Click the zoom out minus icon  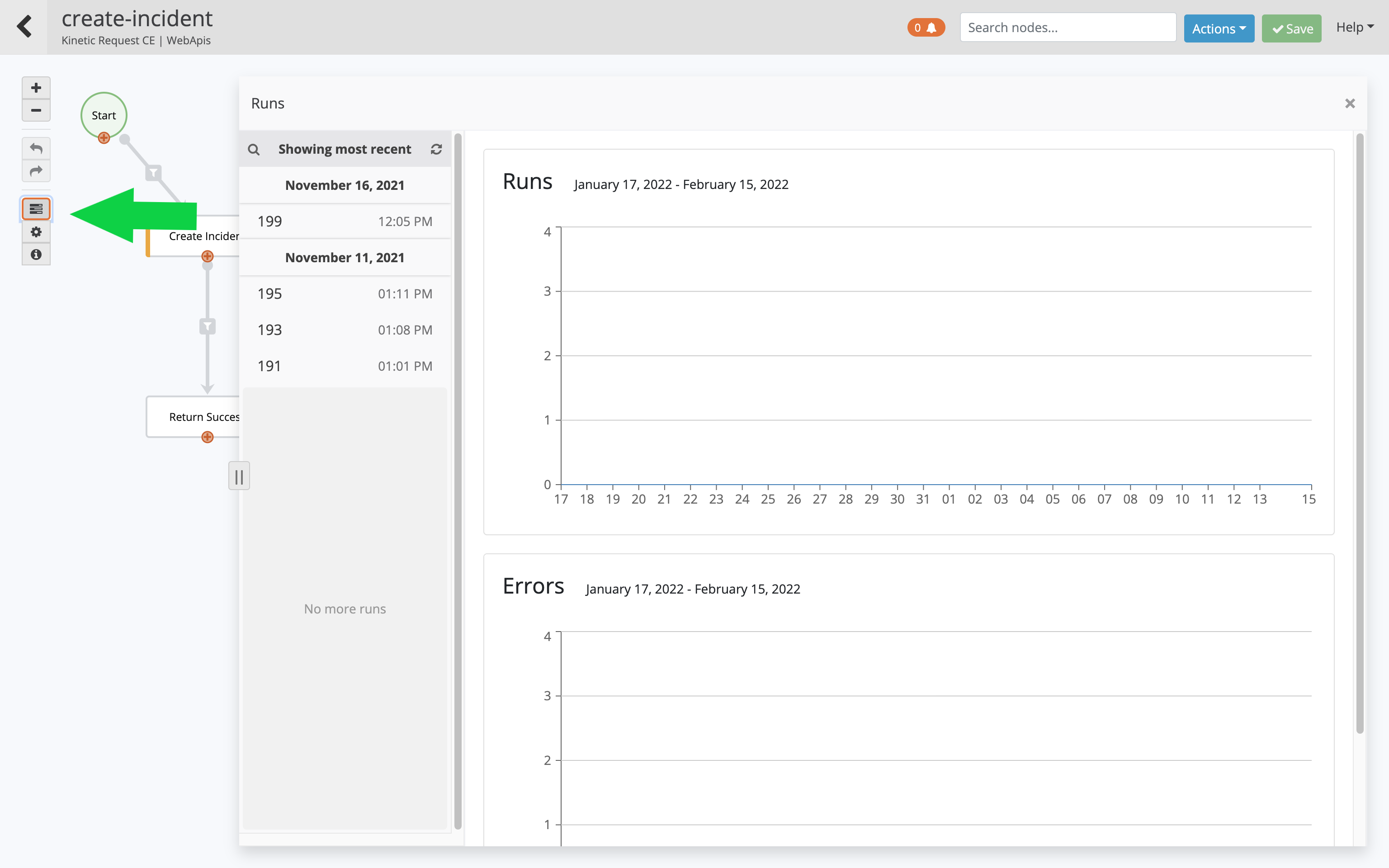click(x=36, y=110)
